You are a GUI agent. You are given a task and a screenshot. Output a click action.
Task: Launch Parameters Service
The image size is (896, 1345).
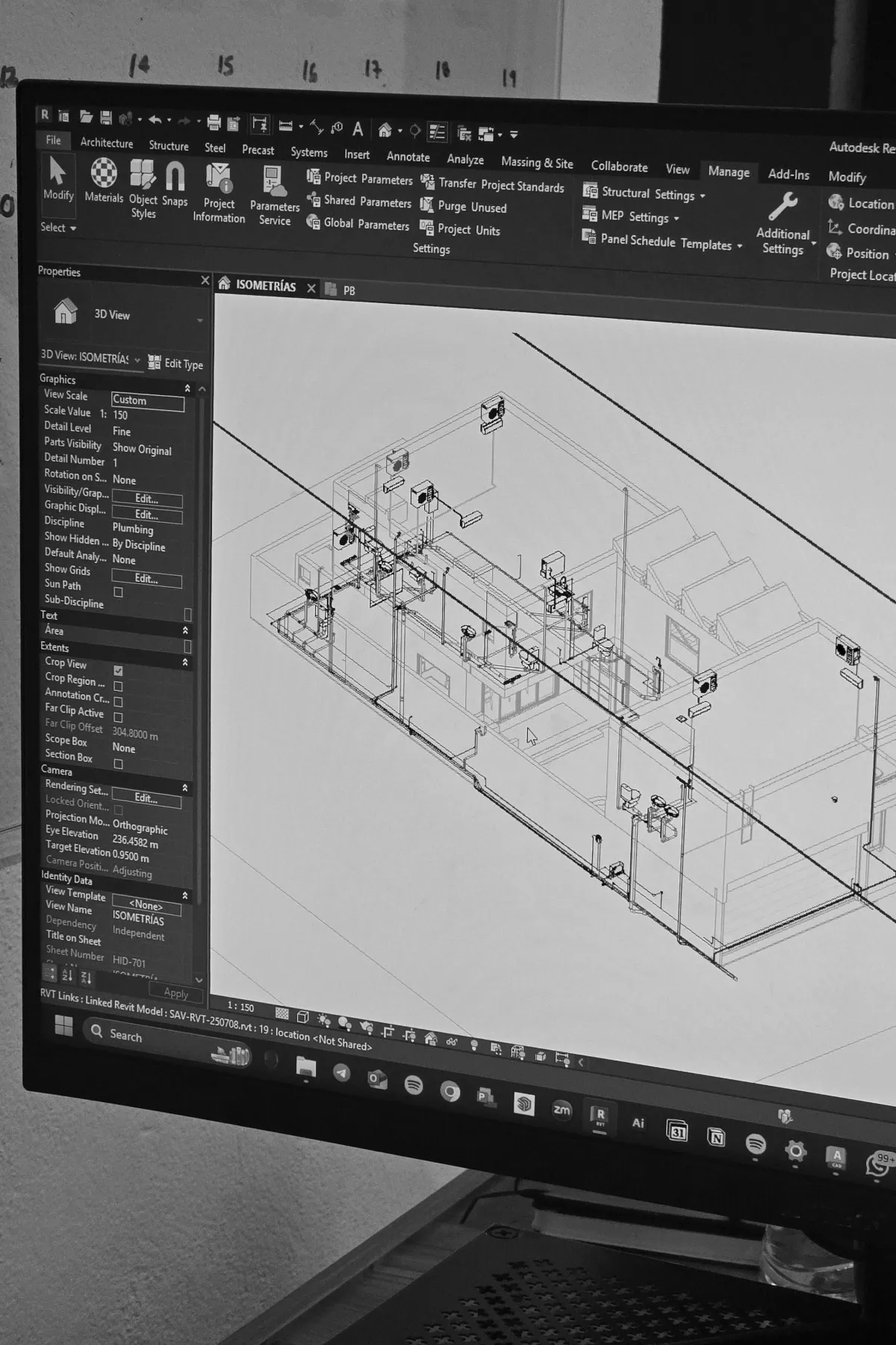pos(274,196)
